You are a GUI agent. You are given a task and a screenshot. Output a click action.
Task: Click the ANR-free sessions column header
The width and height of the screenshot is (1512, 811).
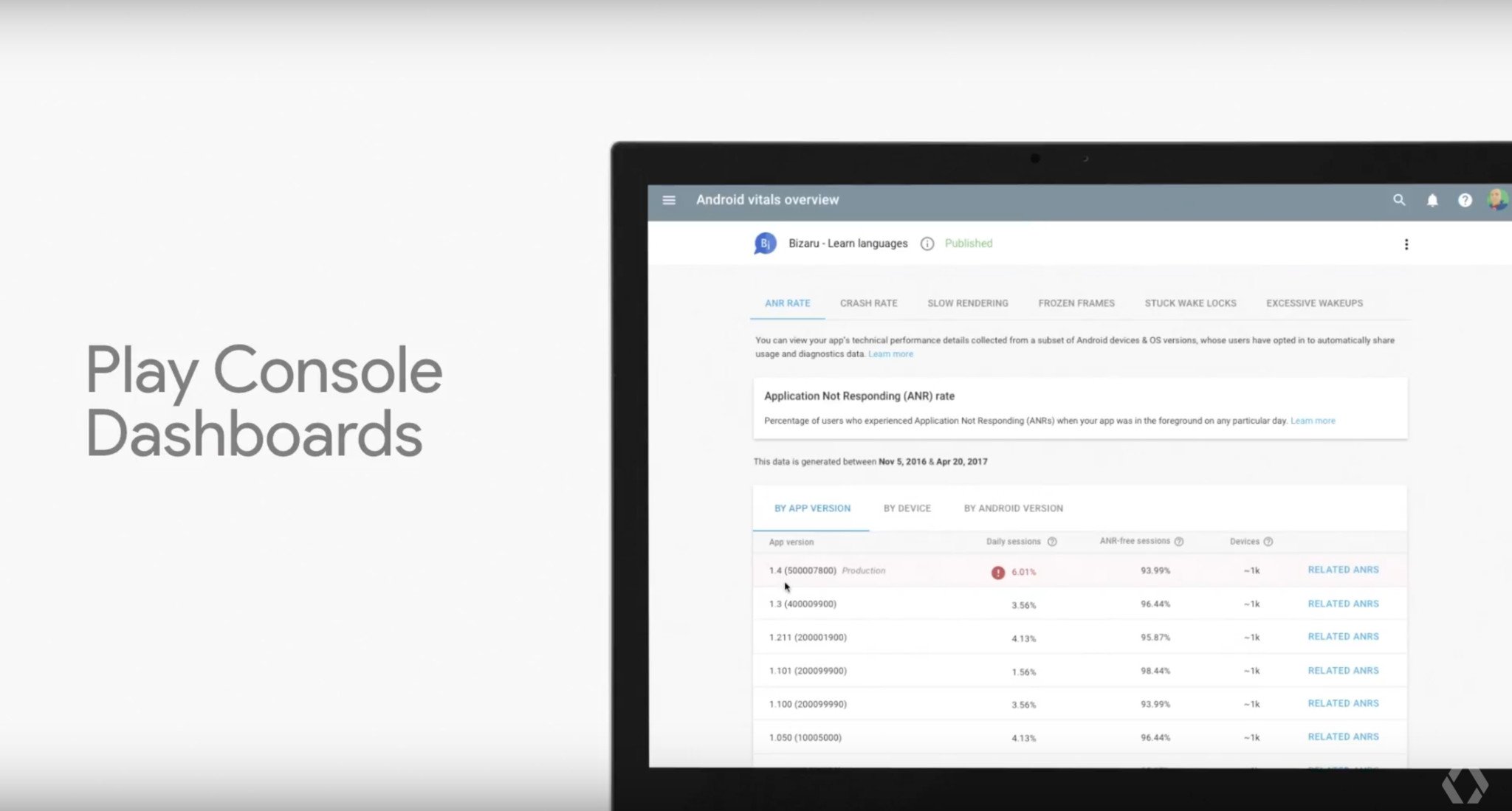pos(1135,541)
